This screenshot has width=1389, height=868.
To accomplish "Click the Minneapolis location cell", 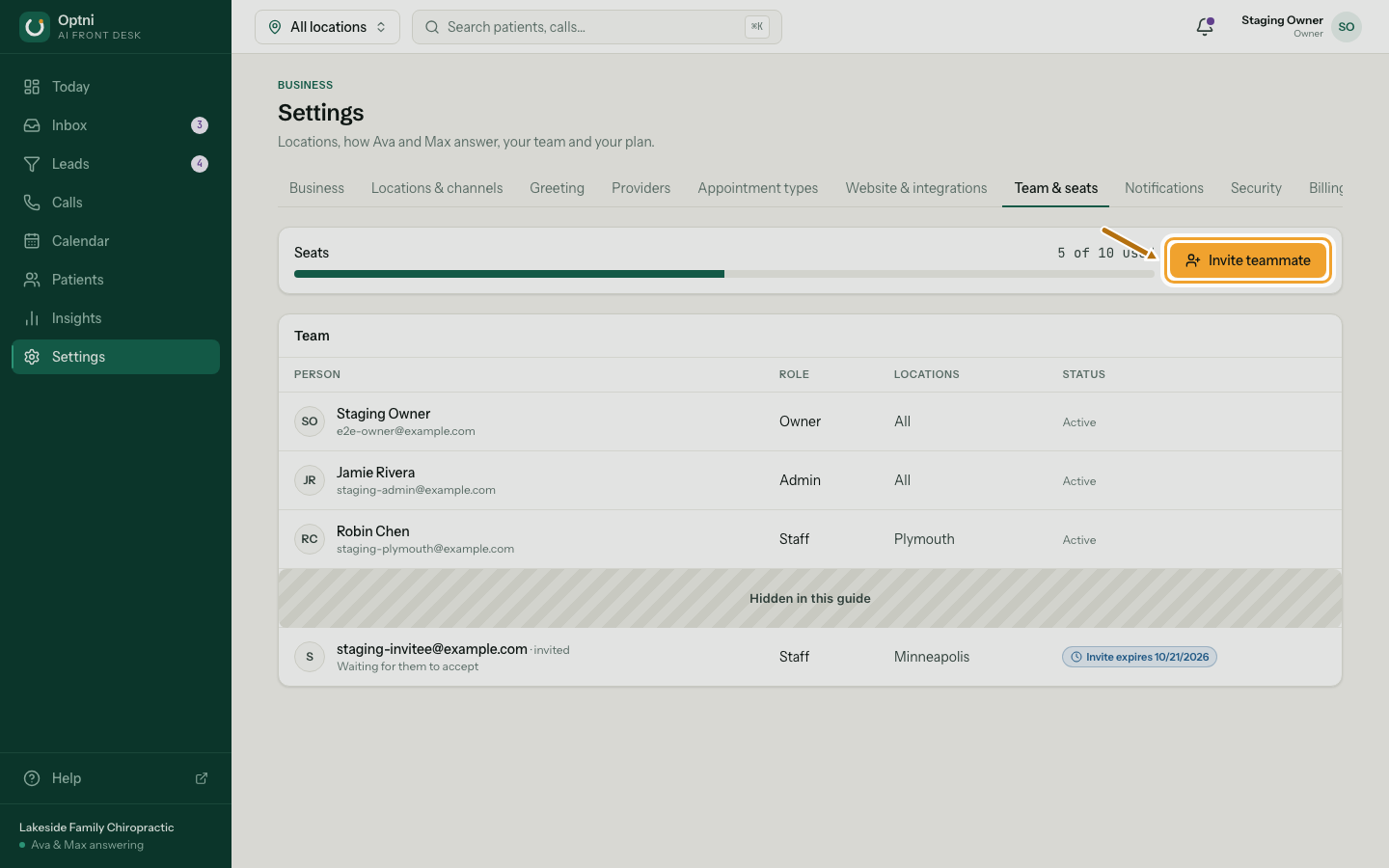I will click(932, 657).
